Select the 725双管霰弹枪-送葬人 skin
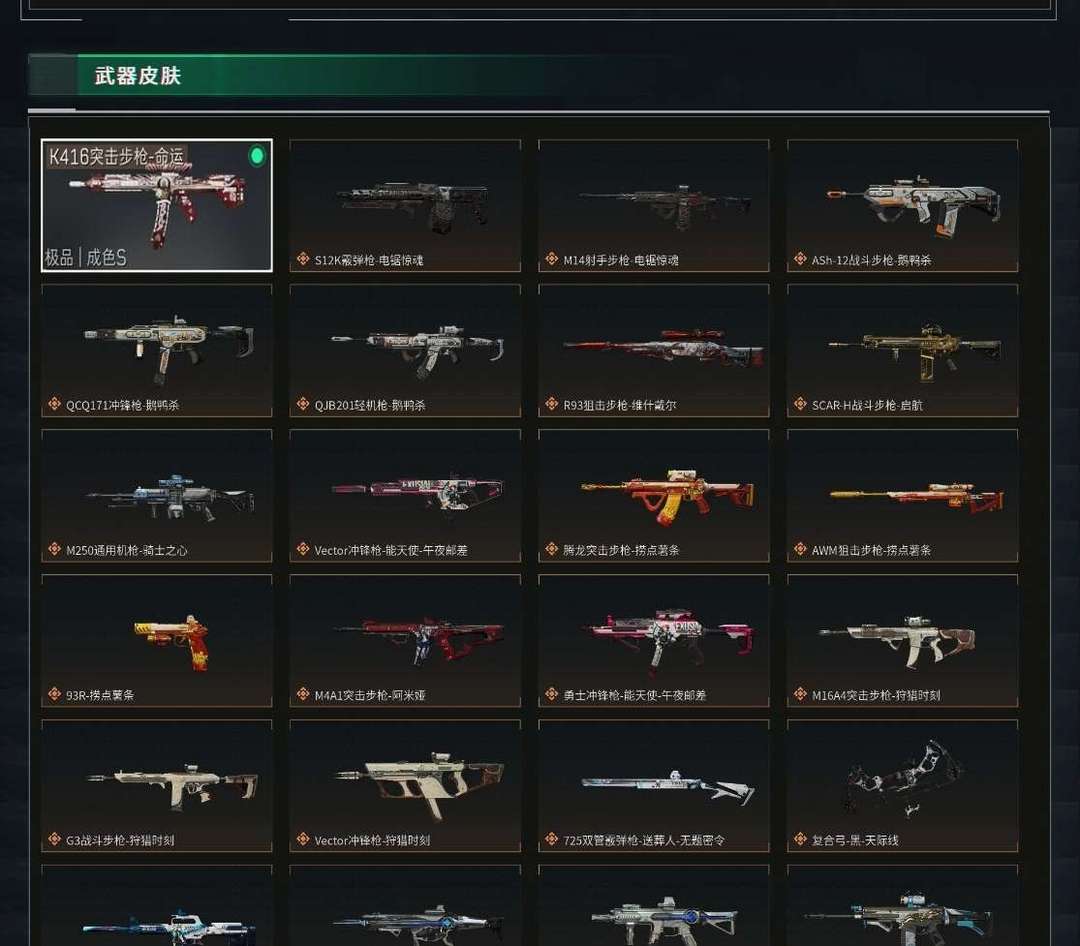Image resolution: width=1080 pixels, height=946 pixels. click(654, 786)
